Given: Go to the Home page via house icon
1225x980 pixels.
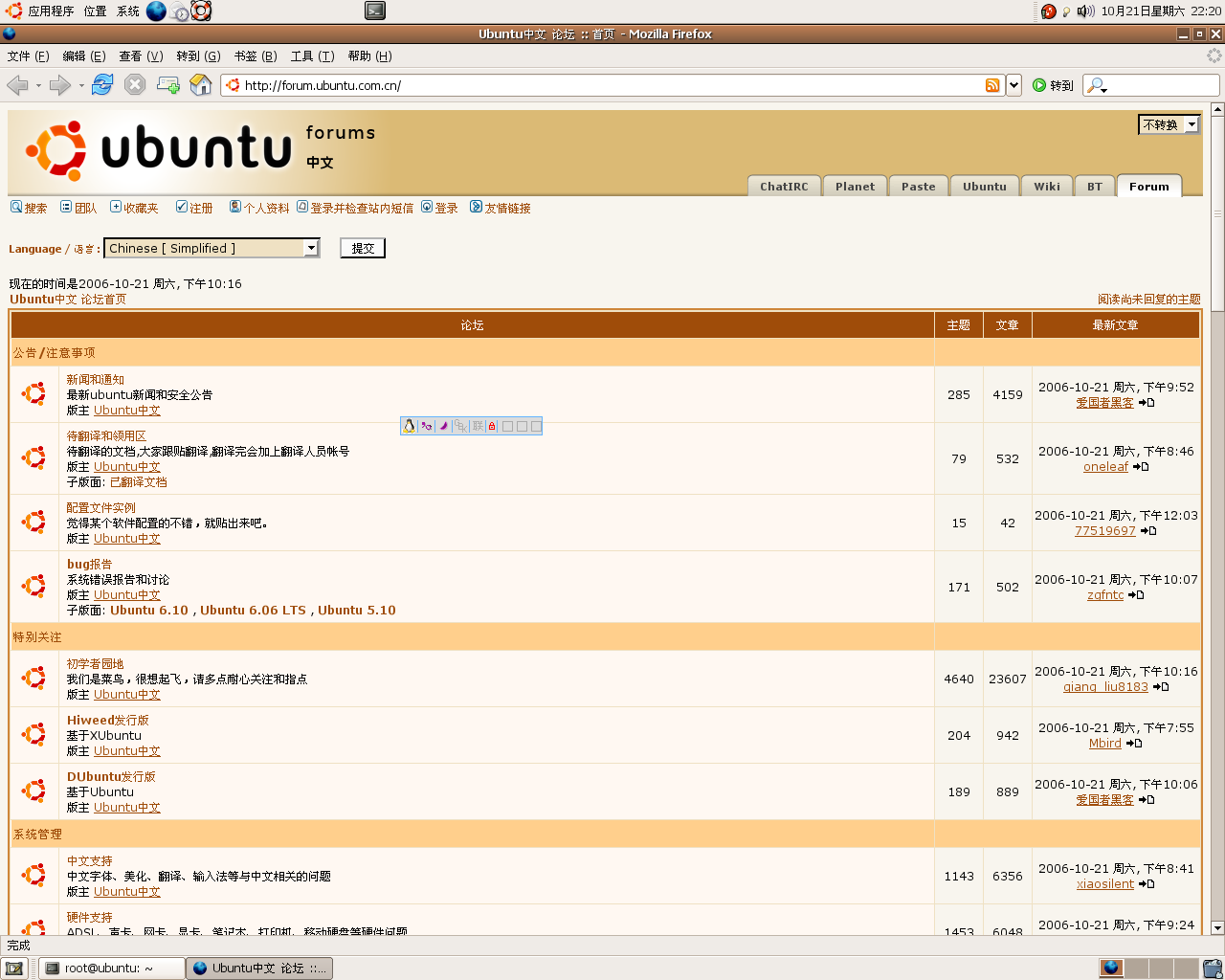Looking at the screenshot, I should click(201, 85).
